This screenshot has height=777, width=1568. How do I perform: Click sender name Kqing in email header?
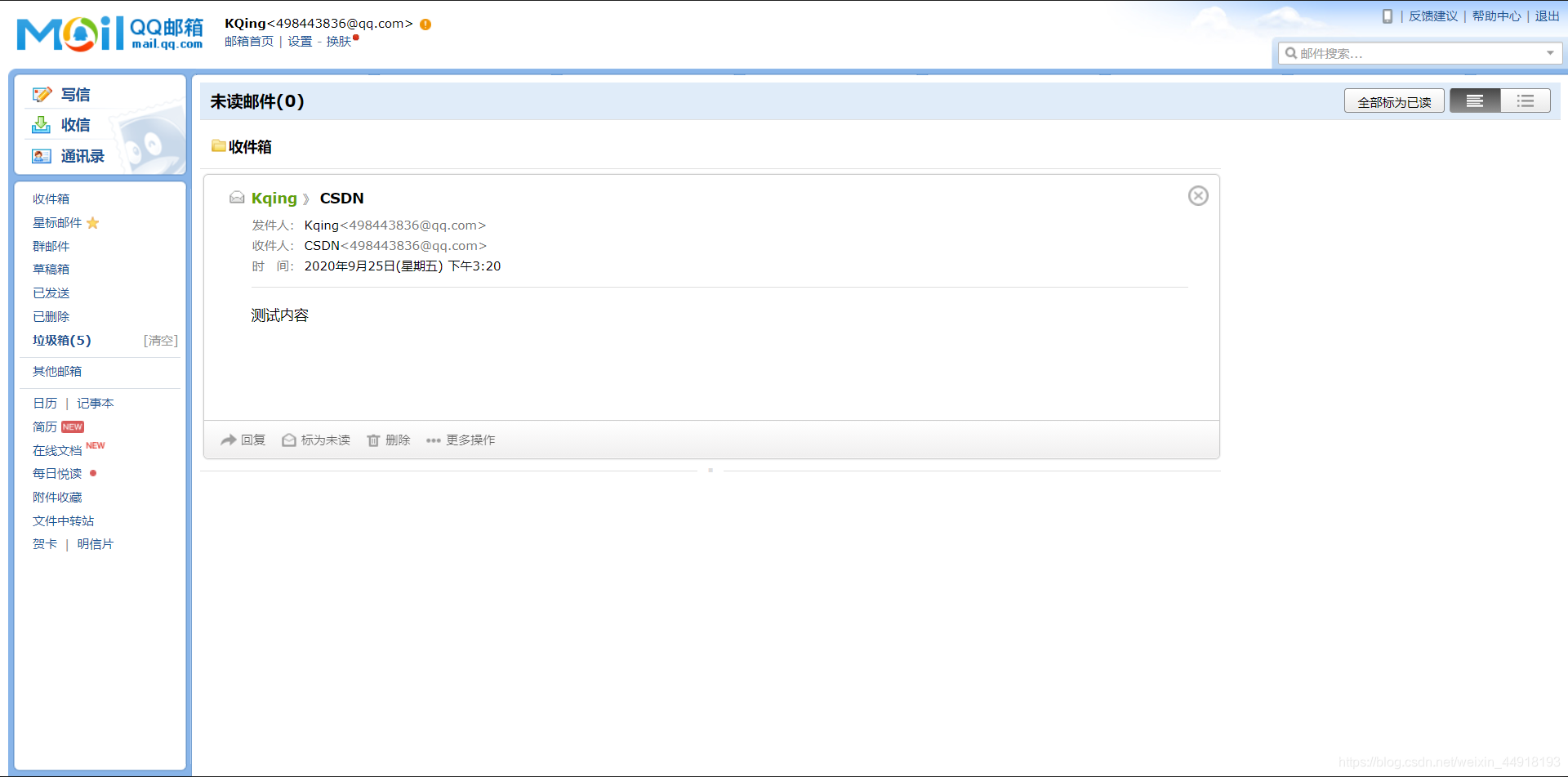point(274,199)
